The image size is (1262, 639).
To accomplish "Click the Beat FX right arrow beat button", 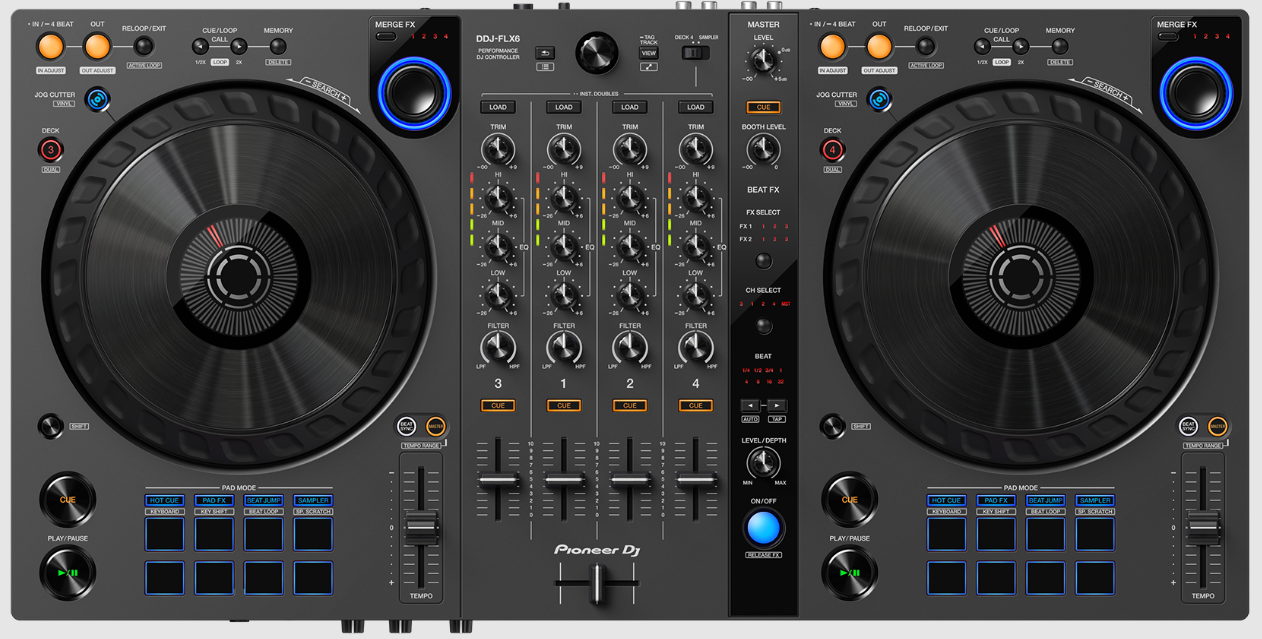I will pyautogui.click(x=776, y=406).
